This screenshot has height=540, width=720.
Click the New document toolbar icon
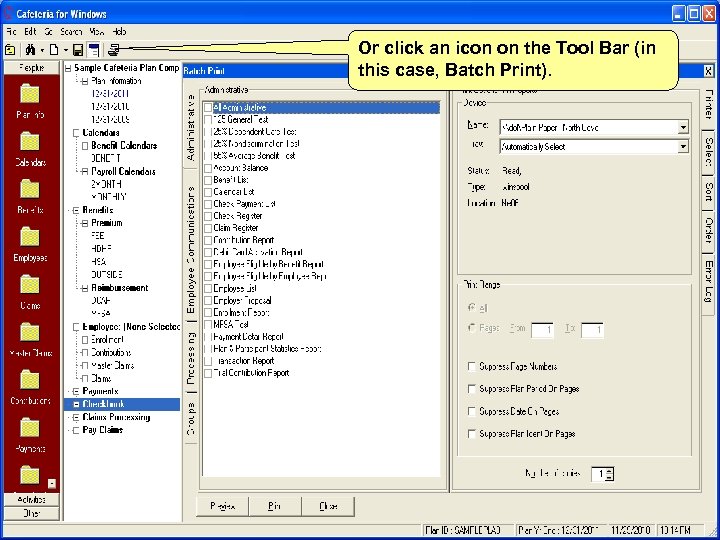(54, 50)
